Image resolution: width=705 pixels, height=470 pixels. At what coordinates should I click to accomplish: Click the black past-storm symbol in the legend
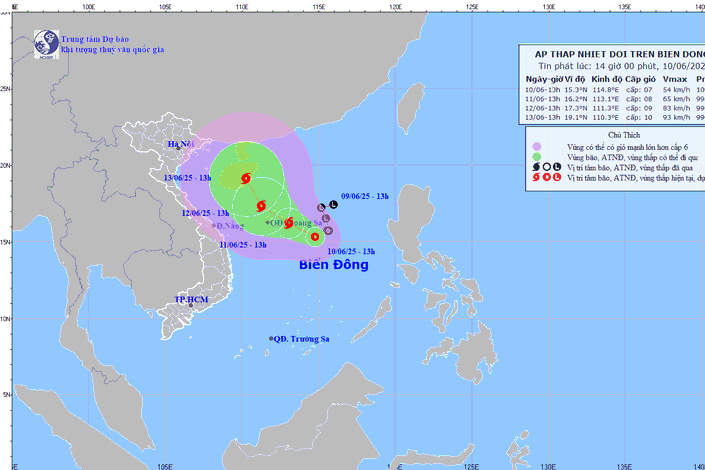pos(535,165)
